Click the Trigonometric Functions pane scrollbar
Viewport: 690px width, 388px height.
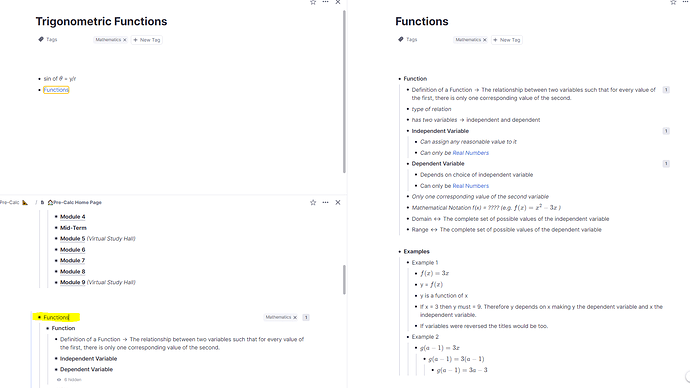click(x=344, y=92)
